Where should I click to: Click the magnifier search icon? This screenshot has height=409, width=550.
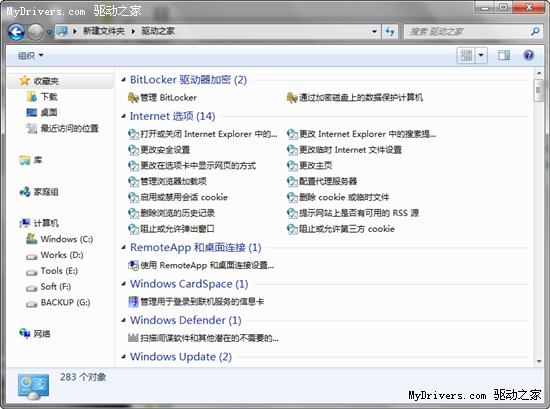[535, 32]
